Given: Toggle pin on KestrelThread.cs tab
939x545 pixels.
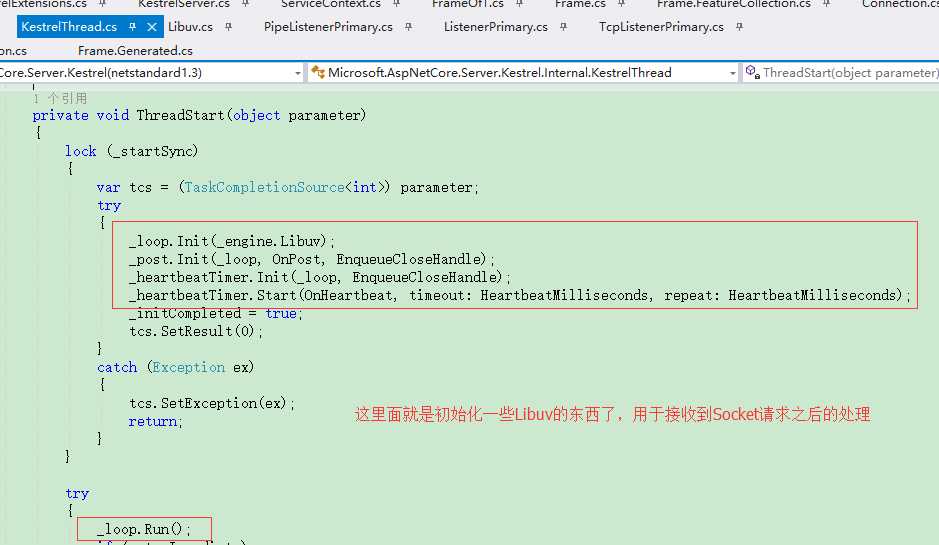Looking at the screenshot, I should pos(132,27).
